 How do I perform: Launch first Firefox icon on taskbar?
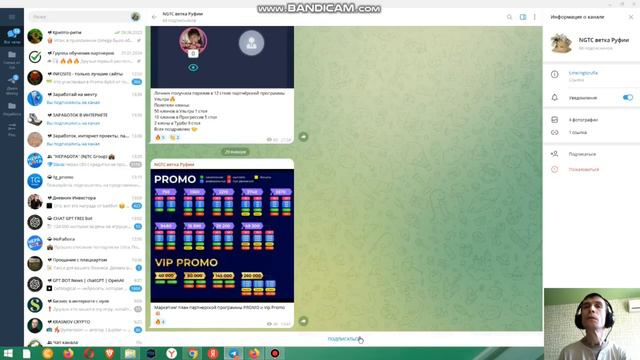(x=69, y=353)
